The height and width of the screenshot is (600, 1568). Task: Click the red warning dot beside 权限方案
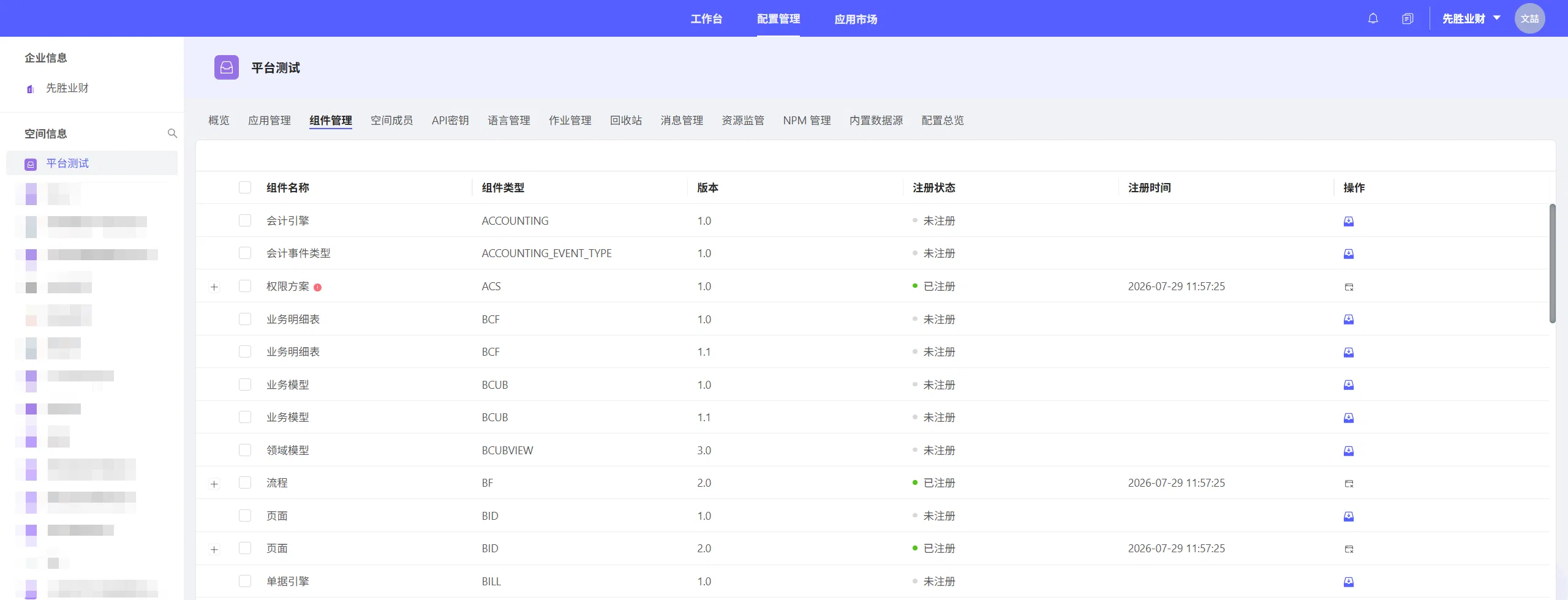coord(317,287)
